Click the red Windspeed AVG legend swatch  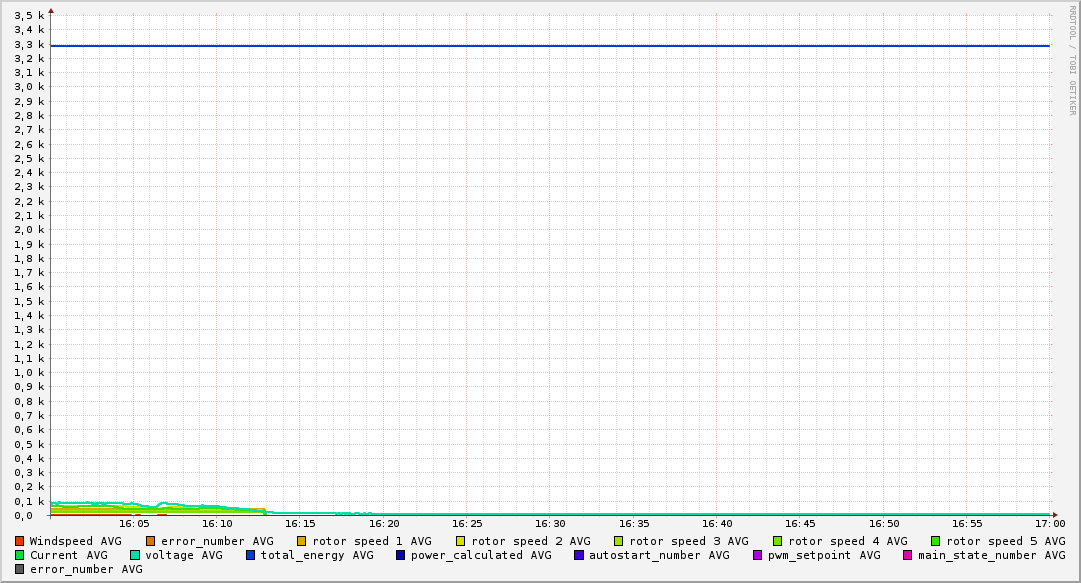(x=19, y=541)
